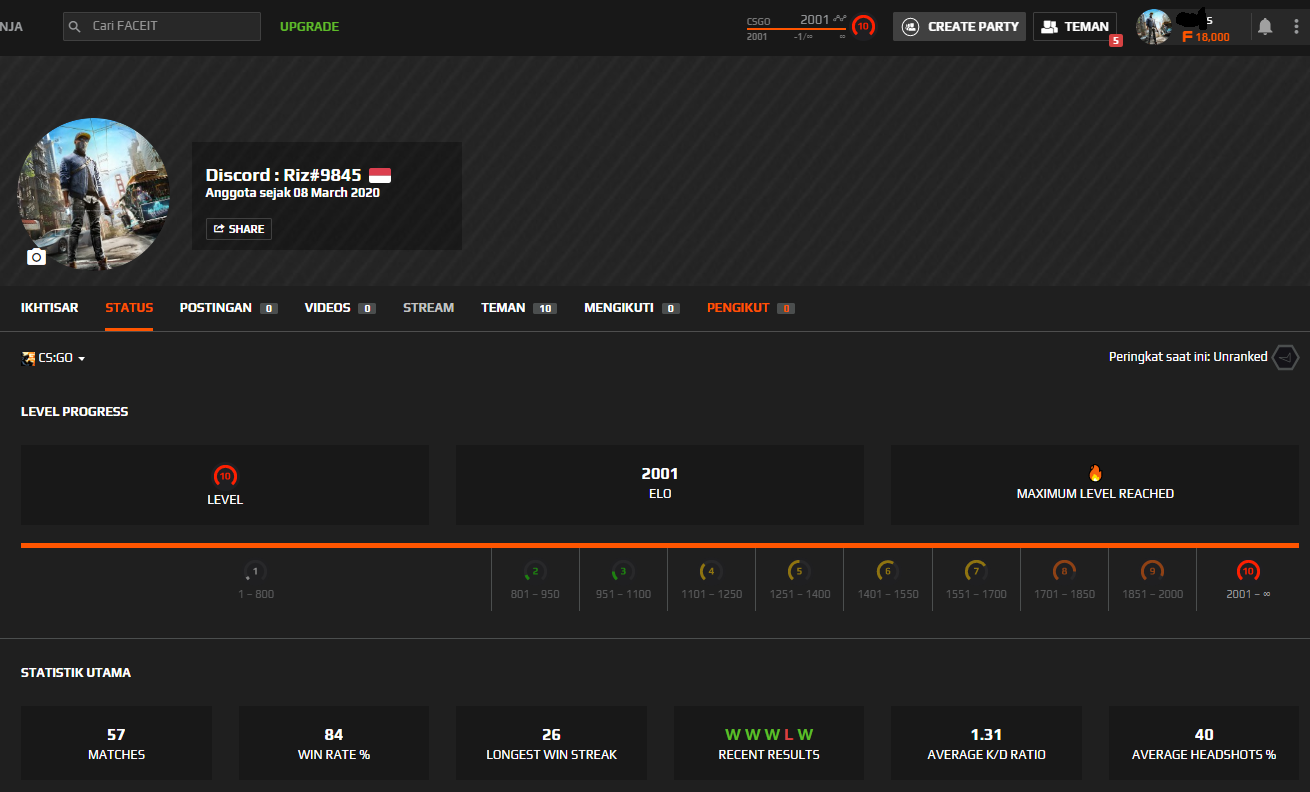Select level 2 icon above 801 – 950
The height and width of the screenshot is (792, 1310).
535,572
